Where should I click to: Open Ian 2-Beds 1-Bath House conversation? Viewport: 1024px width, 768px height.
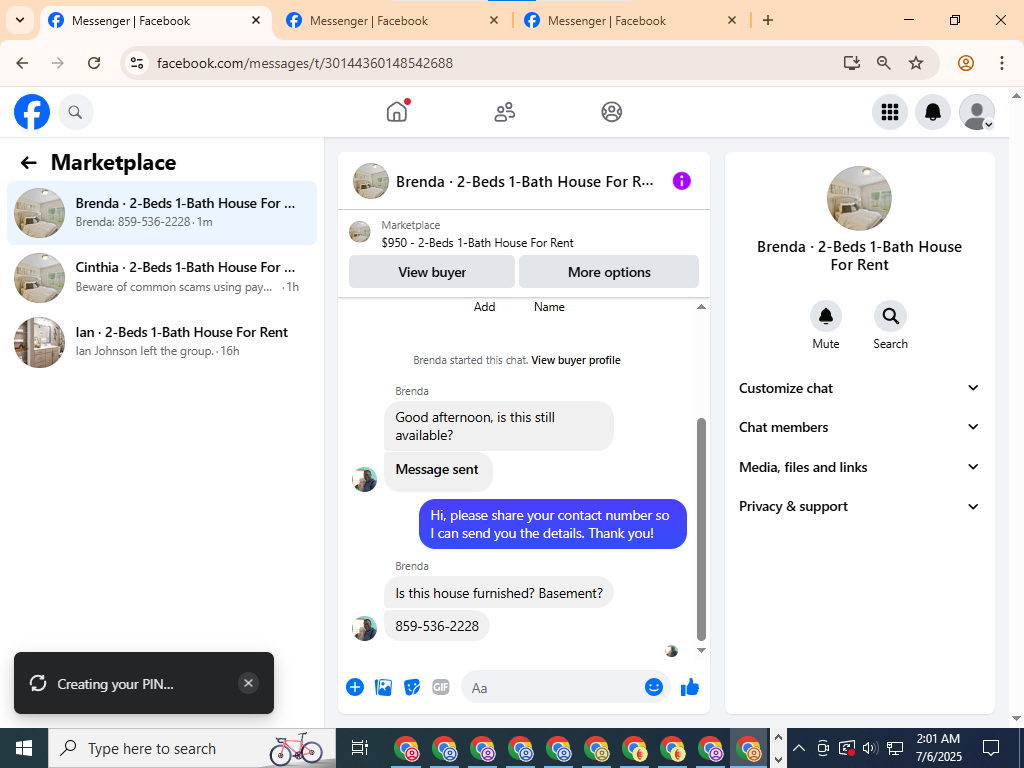162,342
